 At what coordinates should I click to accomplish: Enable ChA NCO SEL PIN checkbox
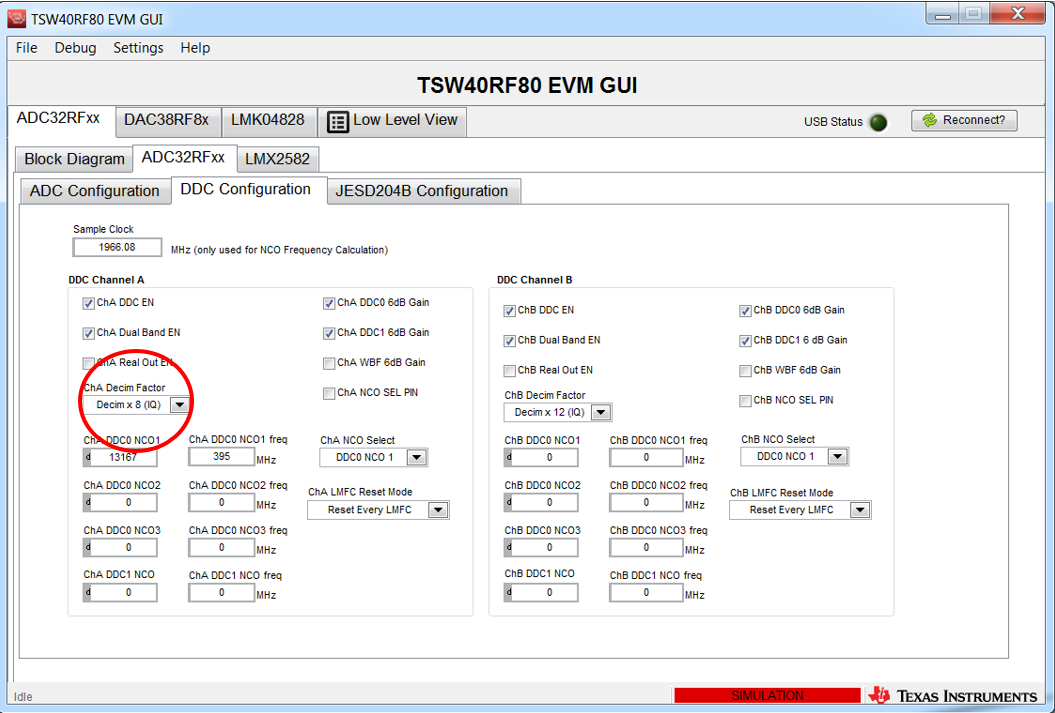coord(329,393)
